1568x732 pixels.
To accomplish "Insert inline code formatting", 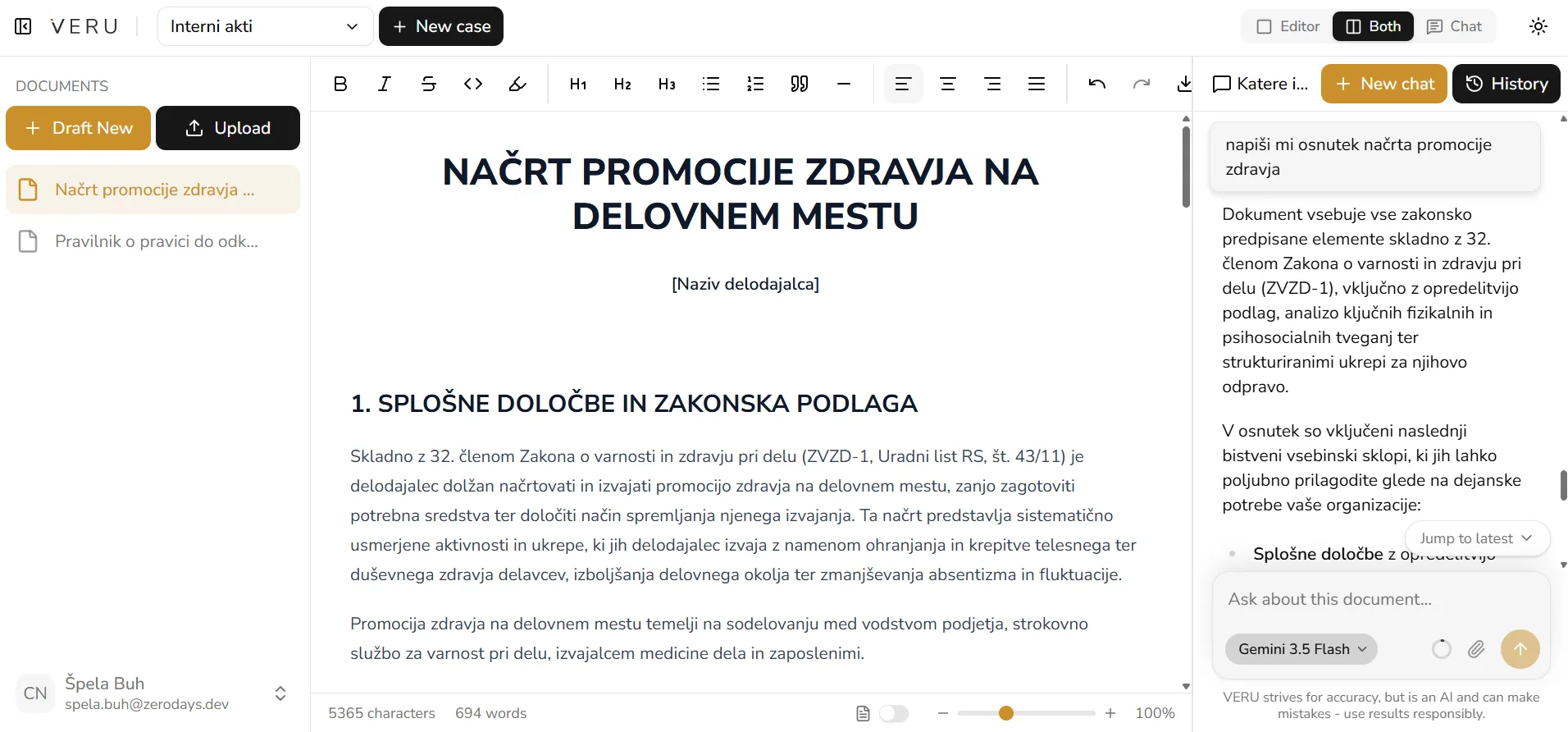I will [x=473, y=84].
